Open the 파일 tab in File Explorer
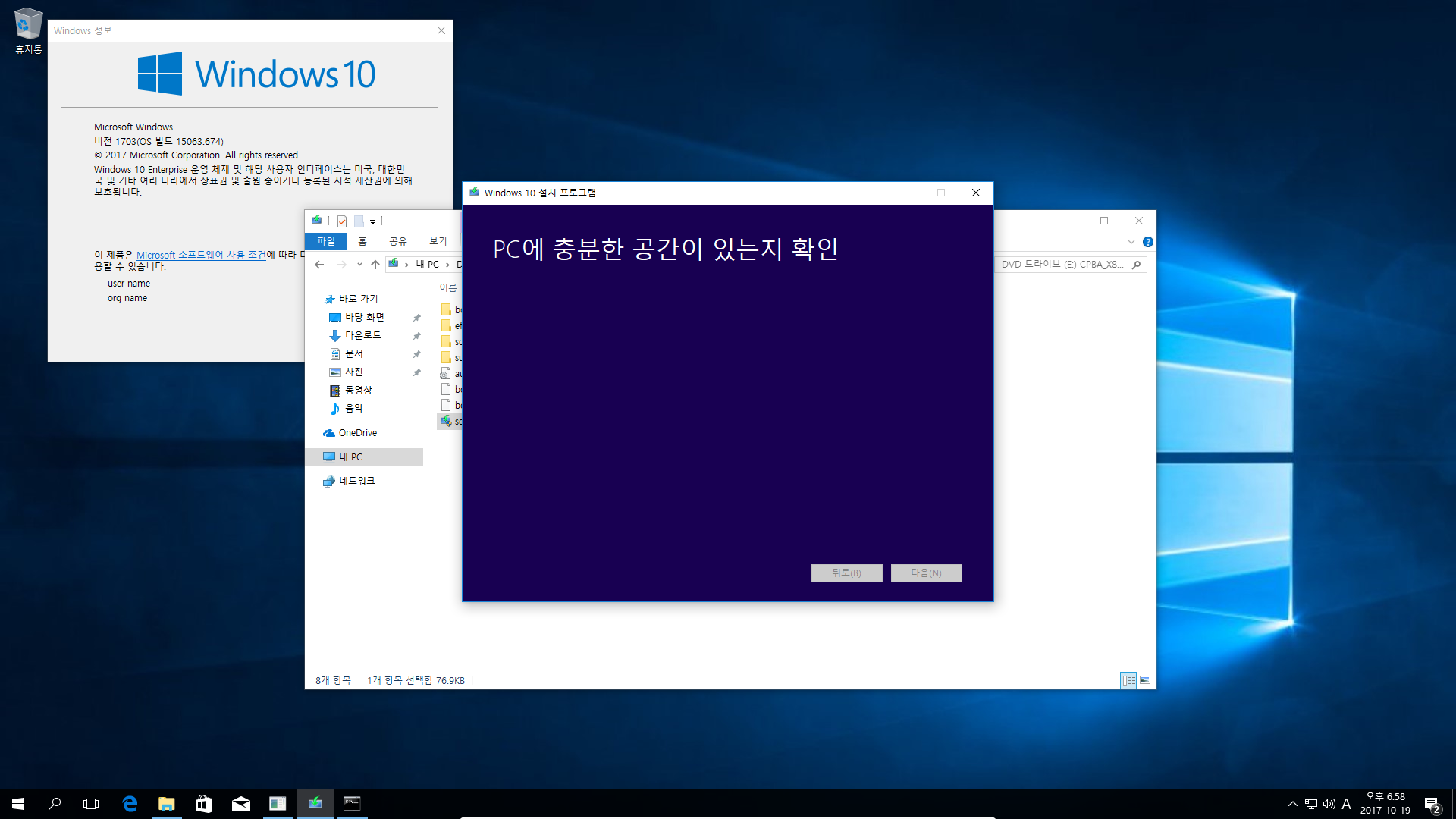The width and height of the screenshot is (1456, 819). point(326,241)
